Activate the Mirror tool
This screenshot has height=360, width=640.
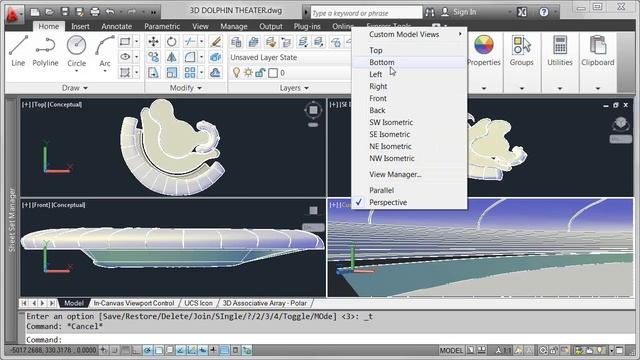171,57
